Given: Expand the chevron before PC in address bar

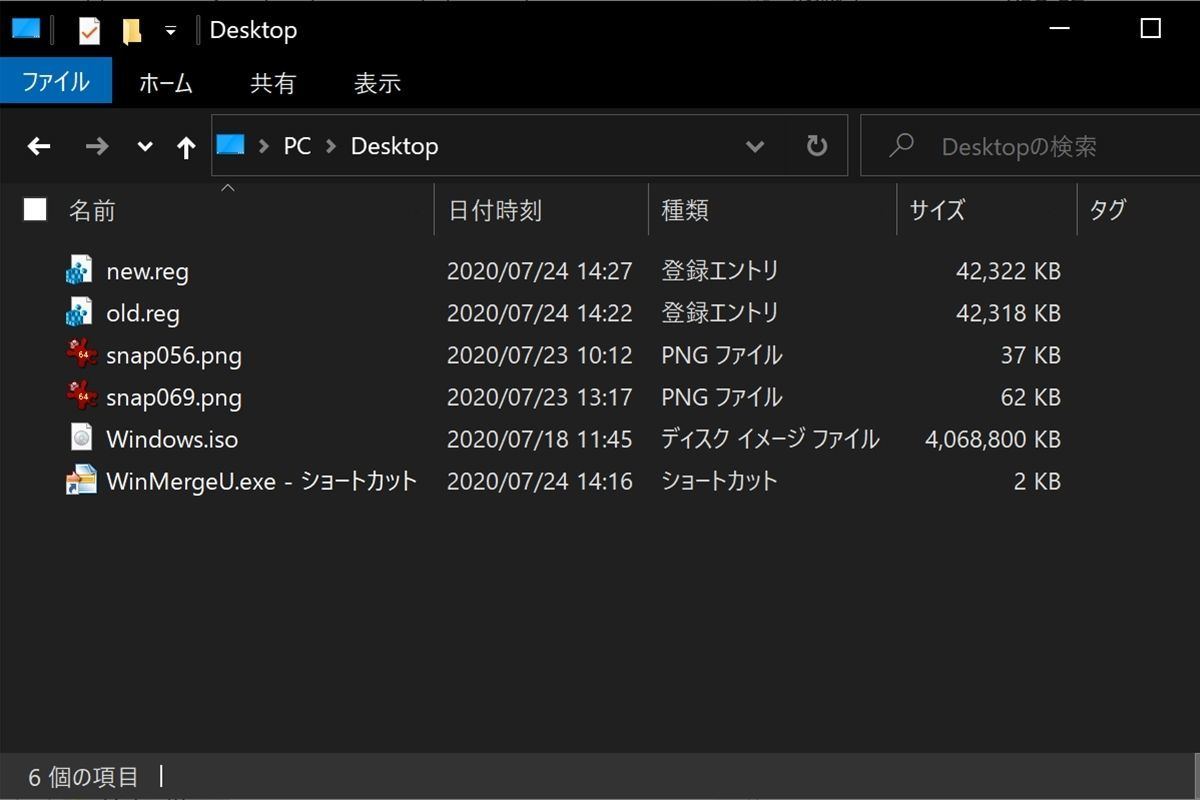Looking at the screenshot, I should tap(264, 146).
